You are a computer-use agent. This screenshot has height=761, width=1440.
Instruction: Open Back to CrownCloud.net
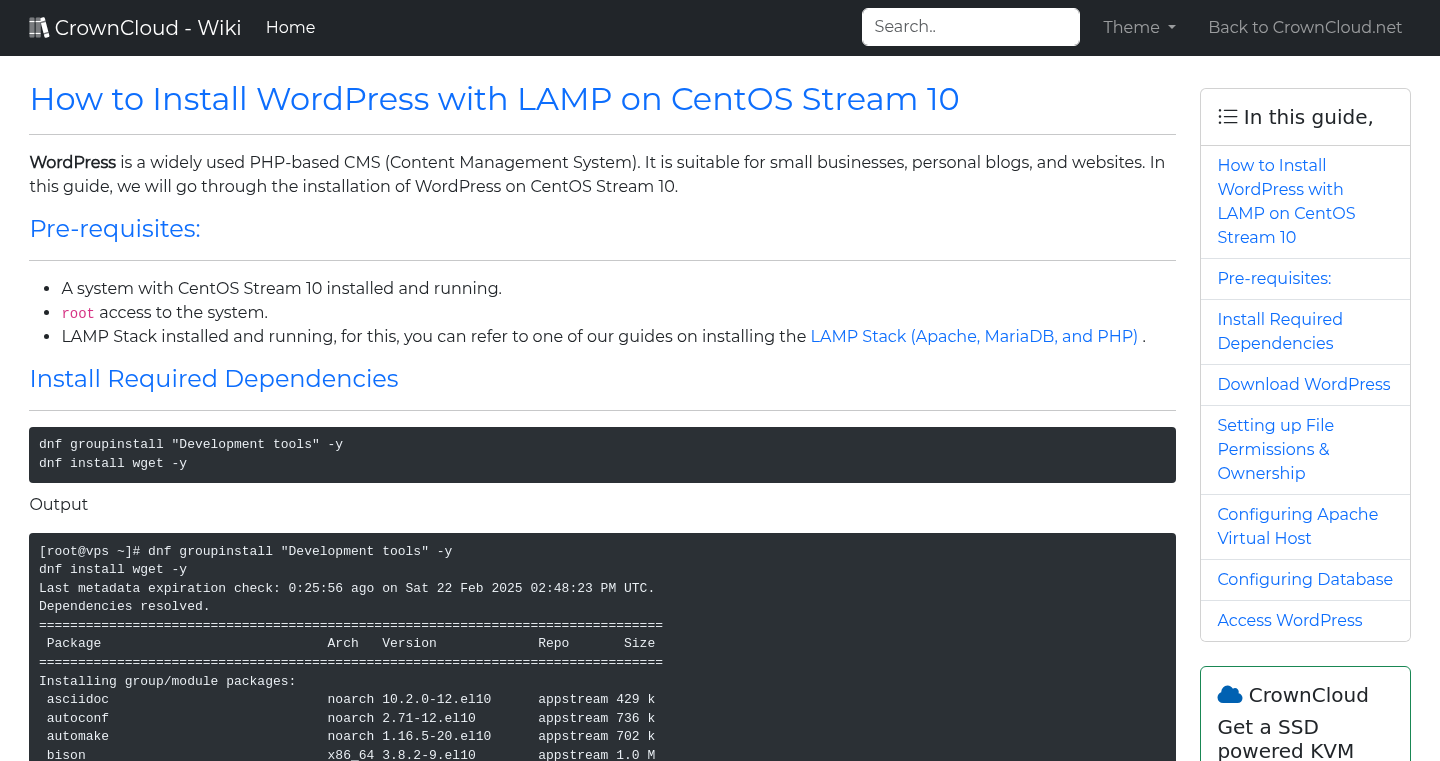(x=1305, y=27)
